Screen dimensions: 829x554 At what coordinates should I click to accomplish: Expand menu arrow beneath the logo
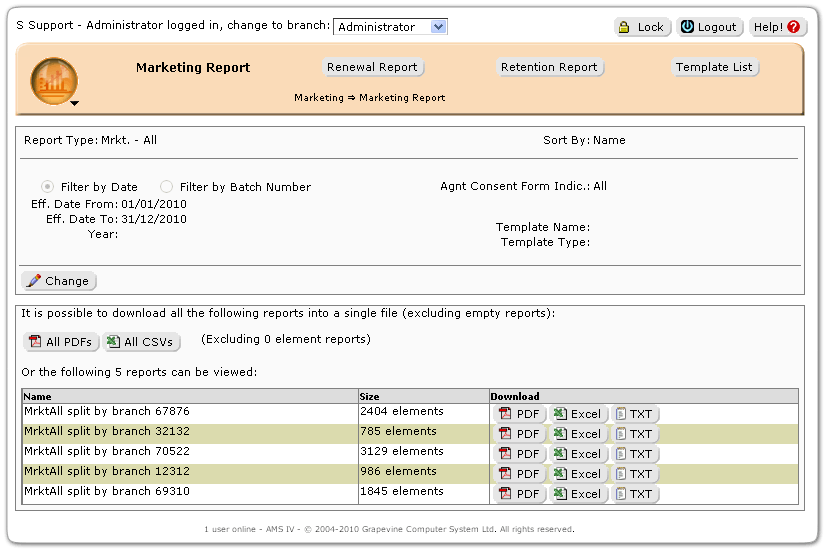tap(74, 103)
